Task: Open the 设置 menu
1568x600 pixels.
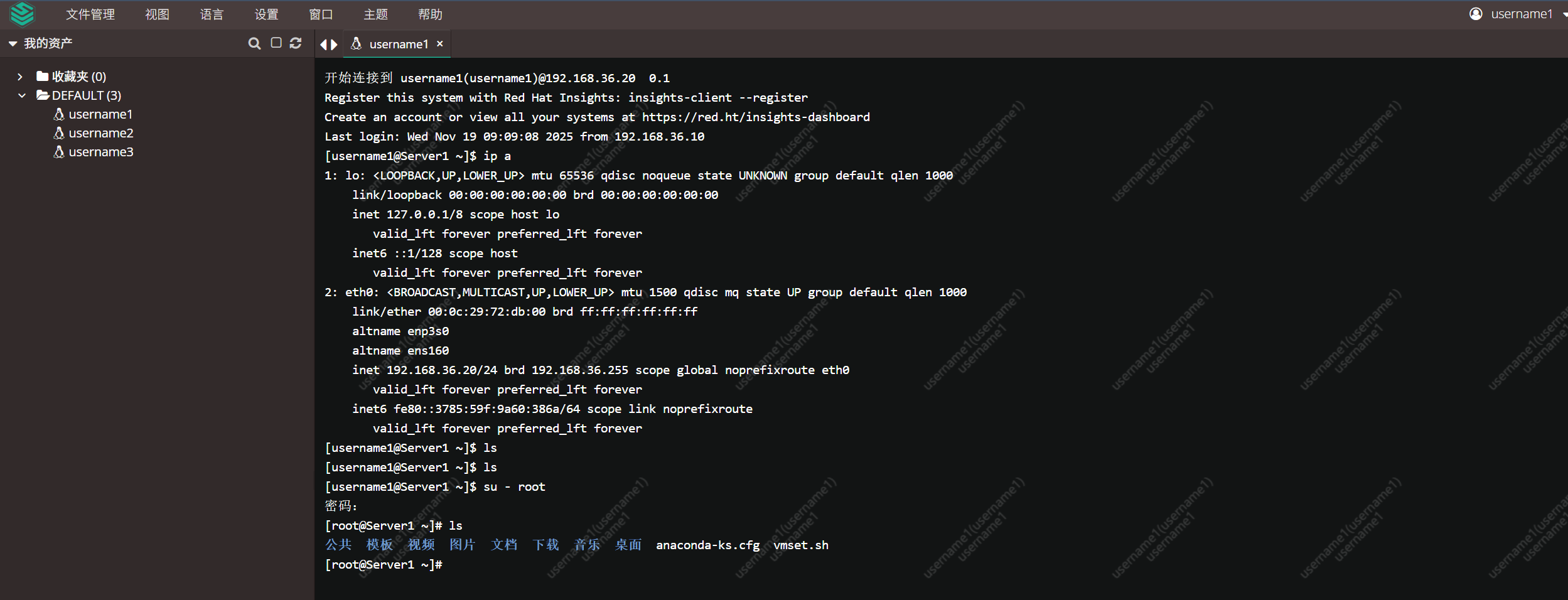Action: coord(266,14)
